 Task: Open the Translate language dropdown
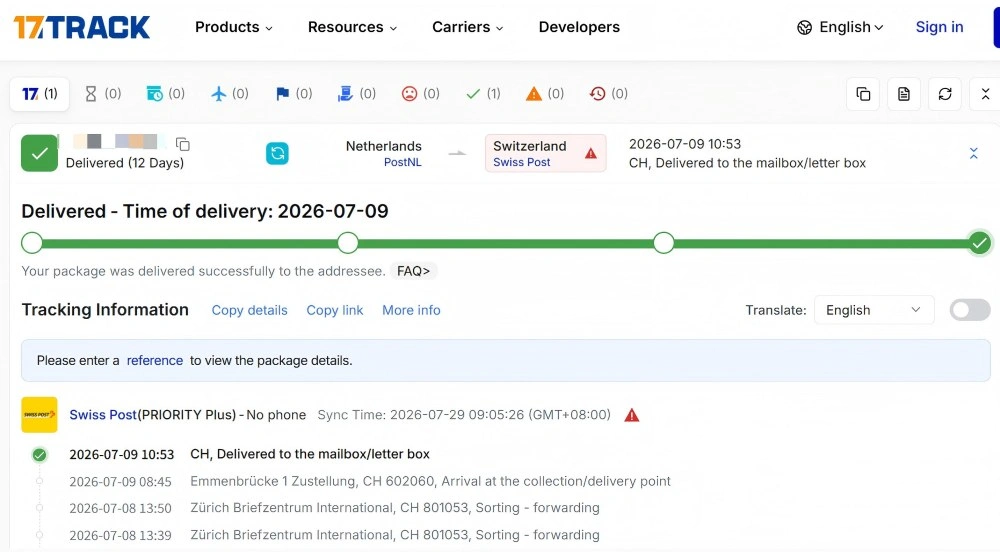(x=874, y=310)
